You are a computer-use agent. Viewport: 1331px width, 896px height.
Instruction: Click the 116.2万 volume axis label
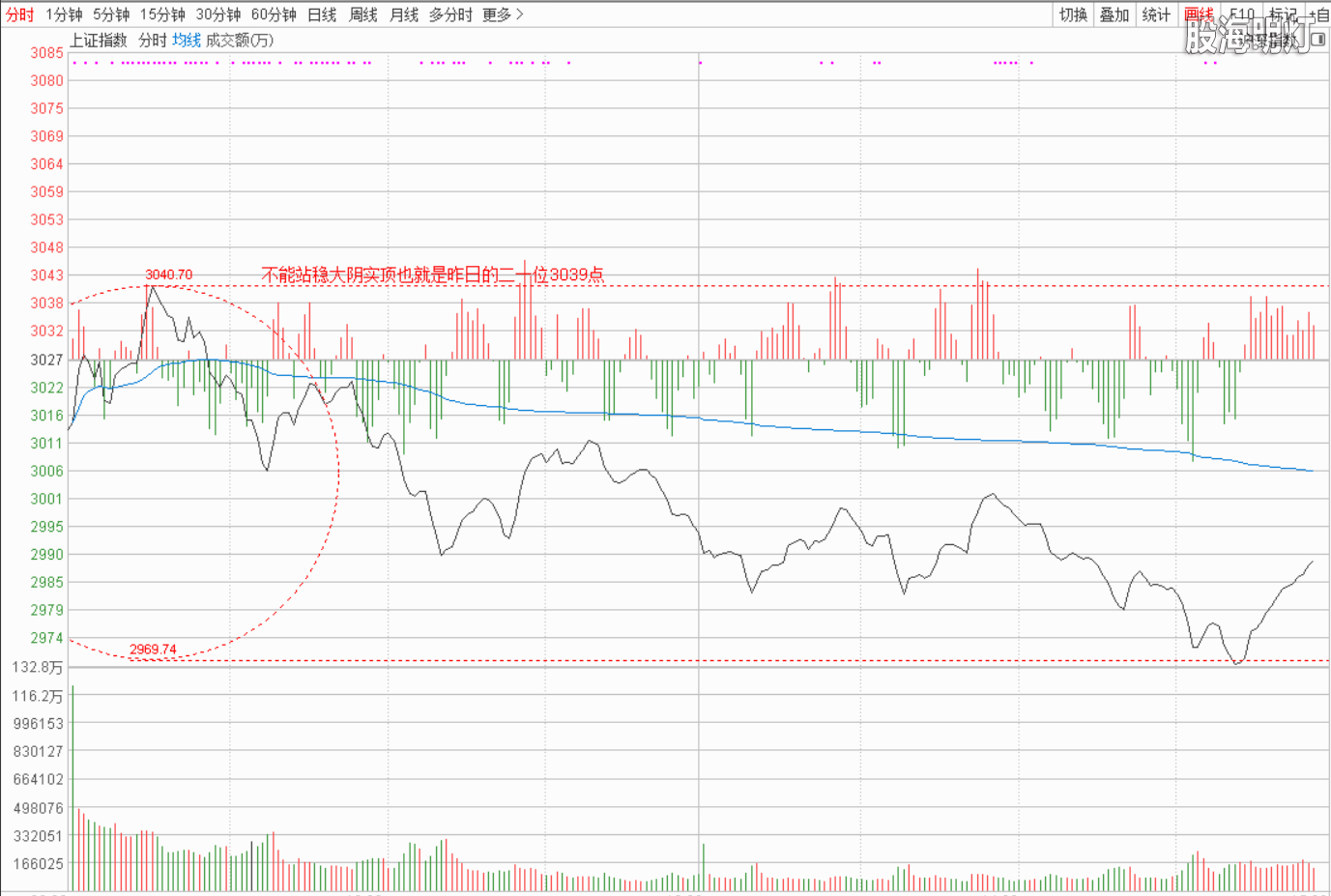[x=38, y=696]
